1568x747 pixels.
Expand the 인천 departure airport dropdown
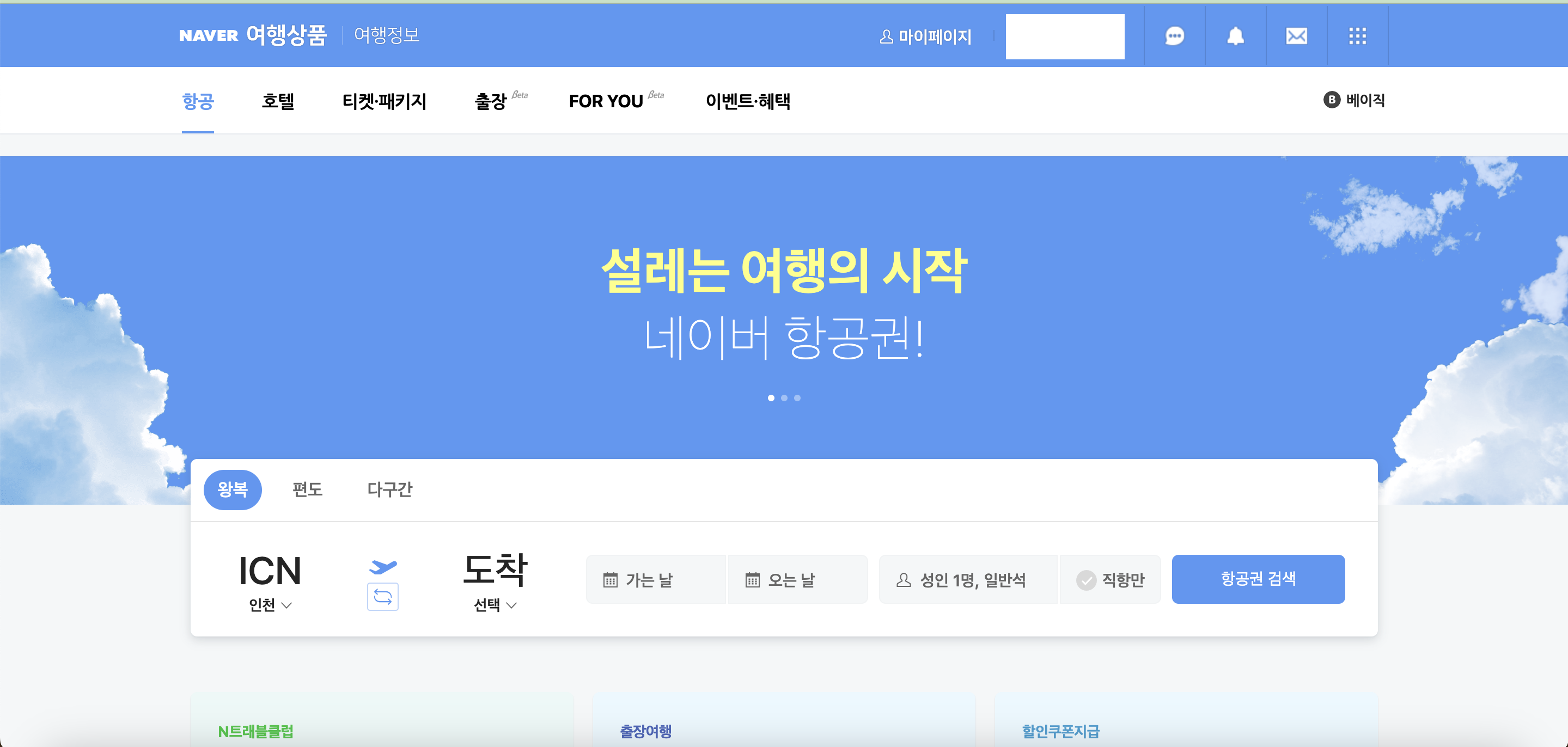click(x=270, y=605)
